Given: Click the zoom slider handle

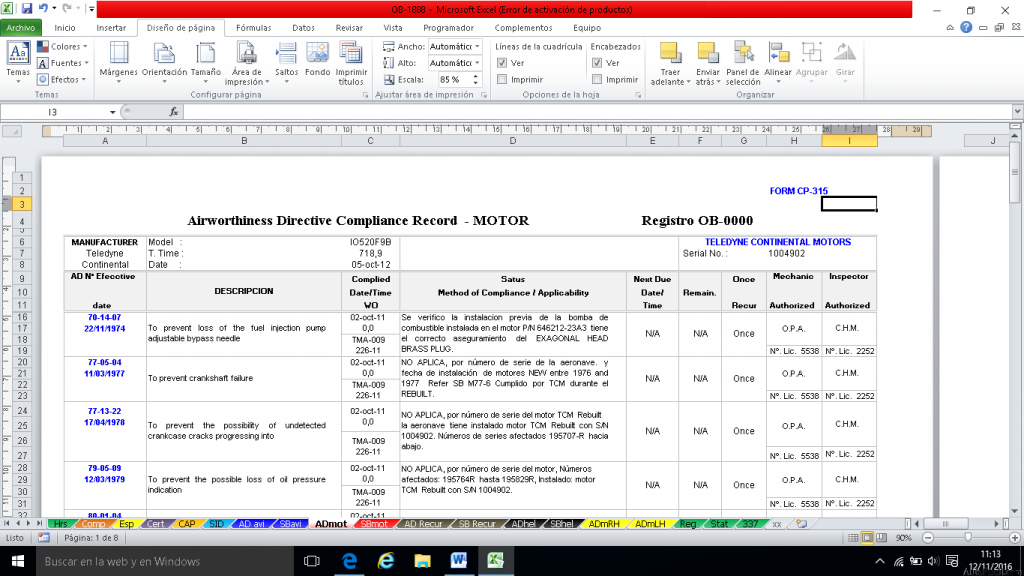Looking at the screenshot, I should pyautogui.click(x=968, y=538).
